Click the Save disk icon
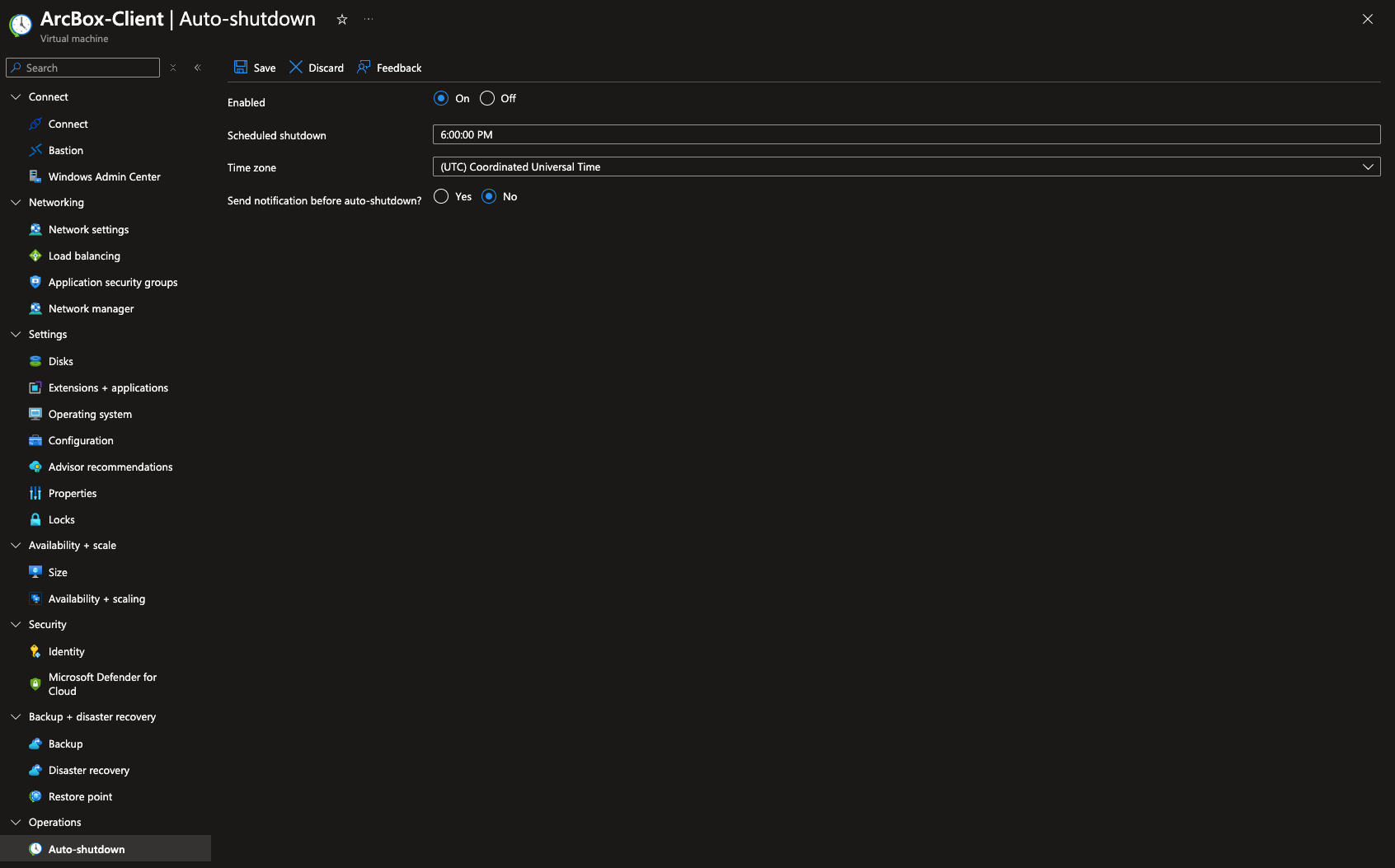Image resolution: width=1395 pixels, height=868 pixels. coord(241,68)
